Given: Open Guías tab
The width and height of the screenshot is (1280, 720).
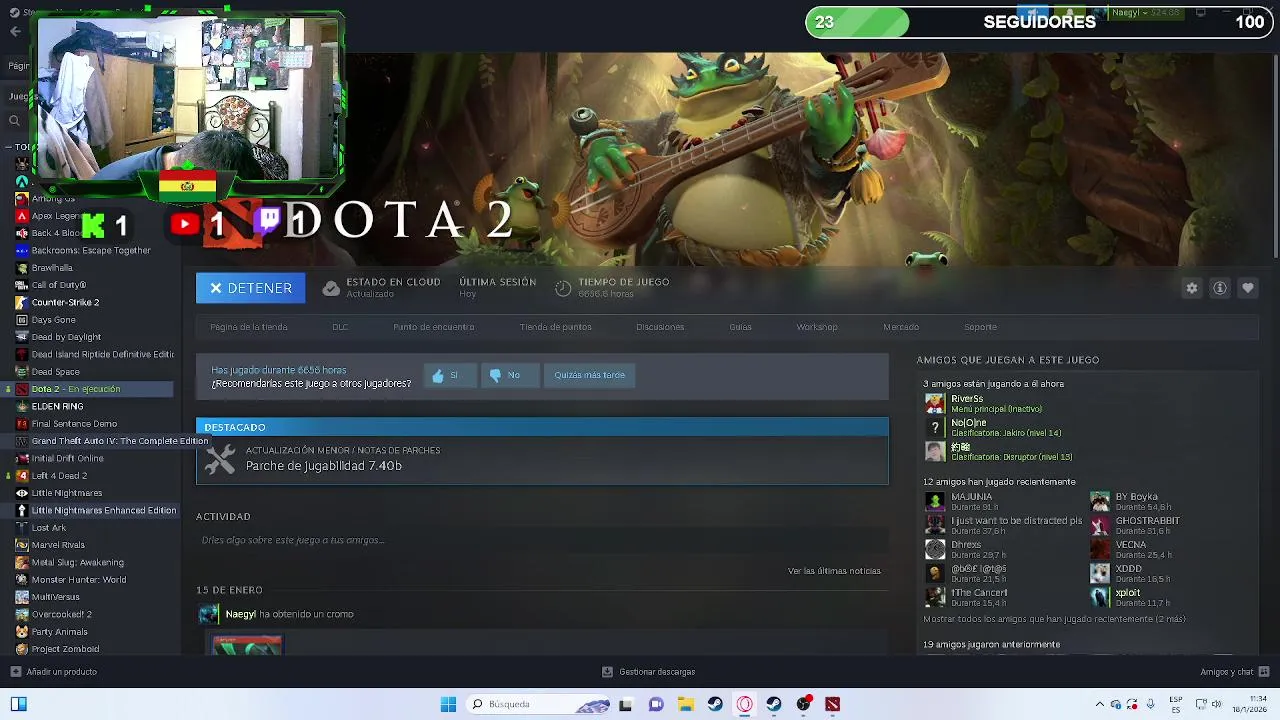Looking at the screenshot, I should pyautogui.click(x=741, y=327).
